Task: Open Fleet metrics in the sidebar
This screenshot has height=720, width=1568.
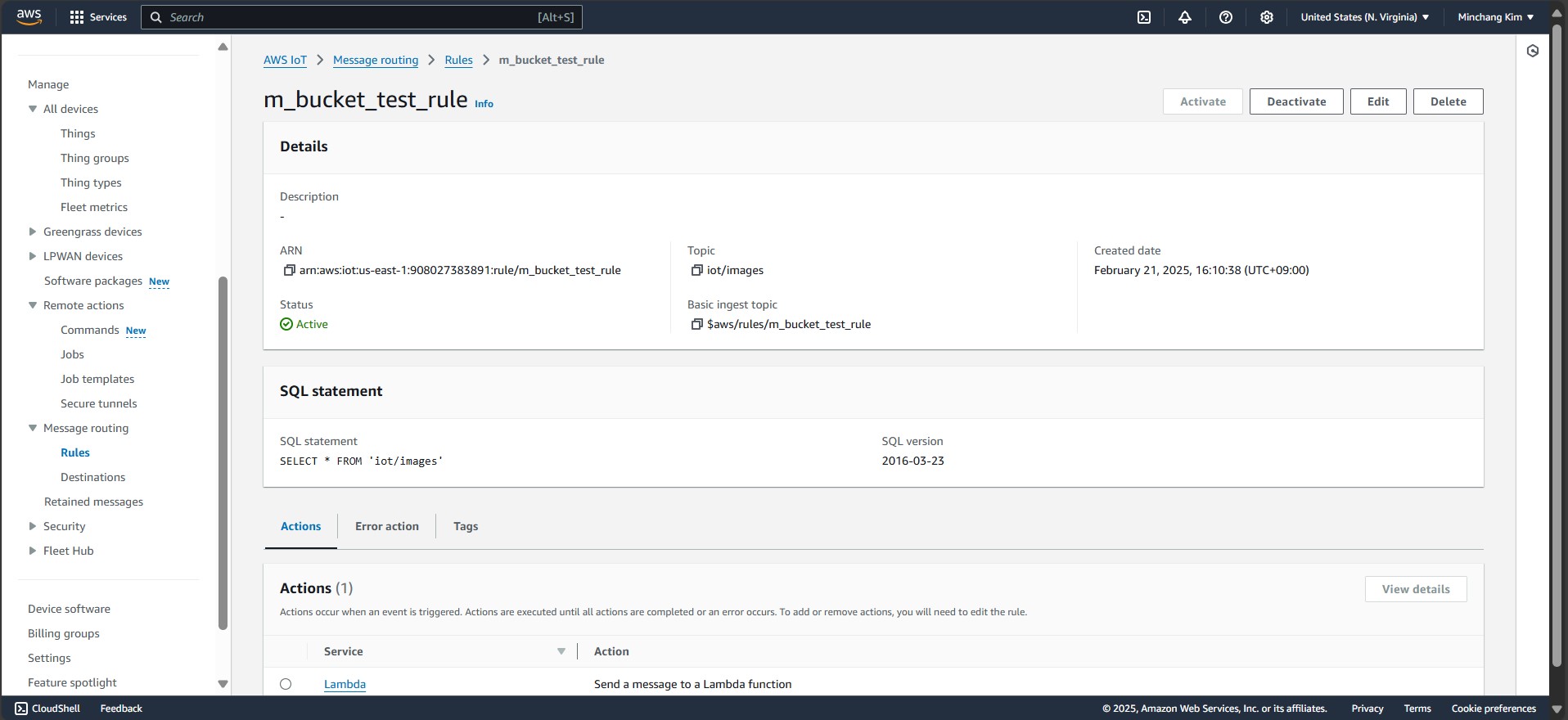Action: (x=94, y=207)
